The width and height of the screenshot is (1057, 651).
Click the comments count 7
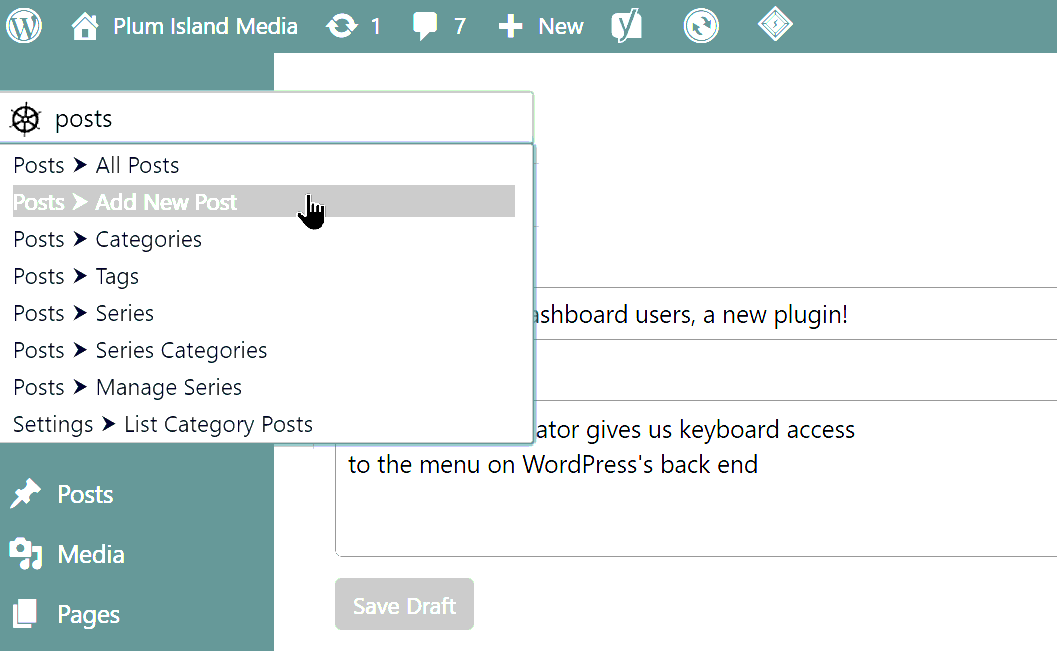pyautogui.click(x=460, y=26)
